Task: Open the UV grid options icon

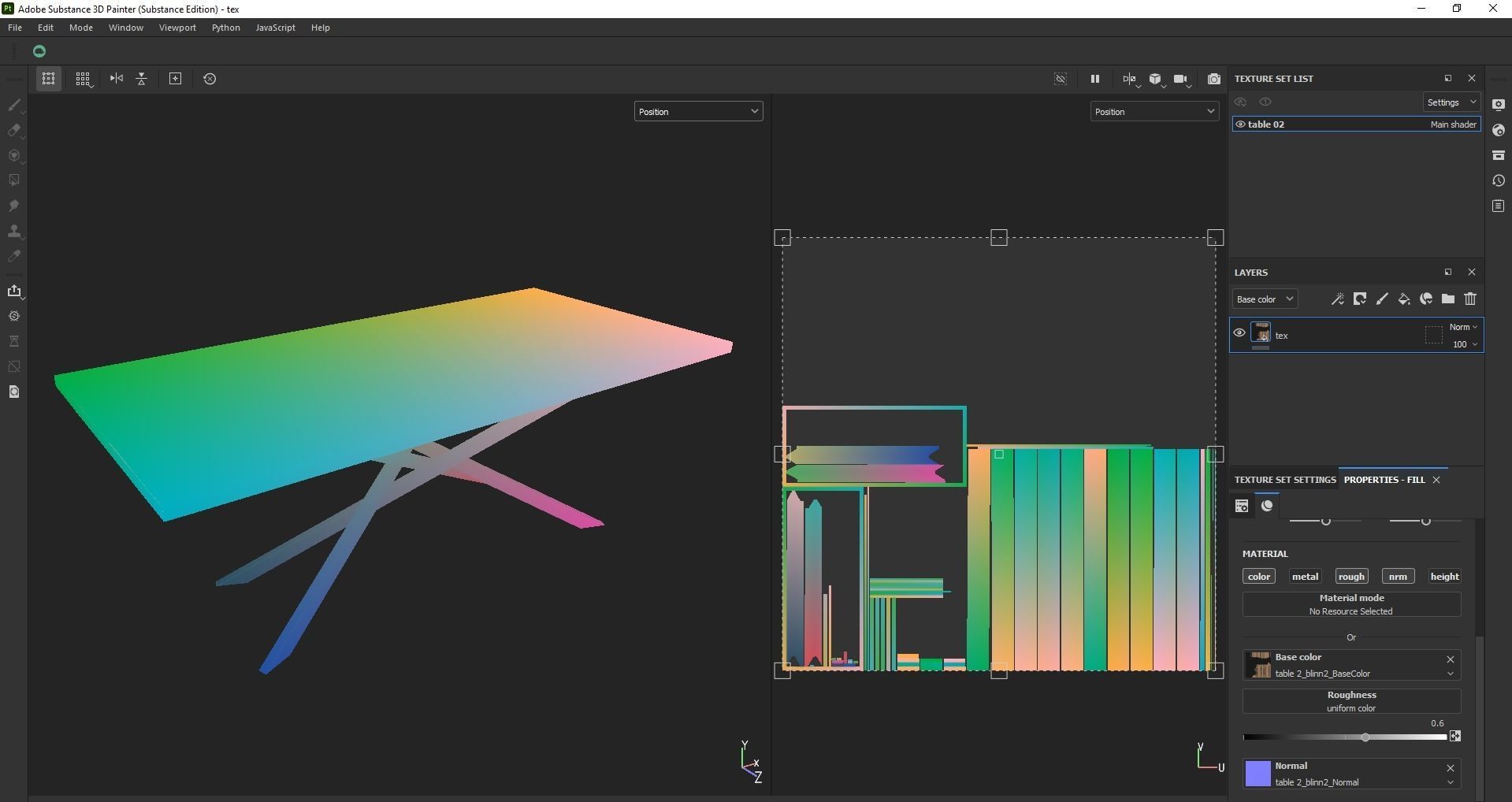Action: coord(83,79)
